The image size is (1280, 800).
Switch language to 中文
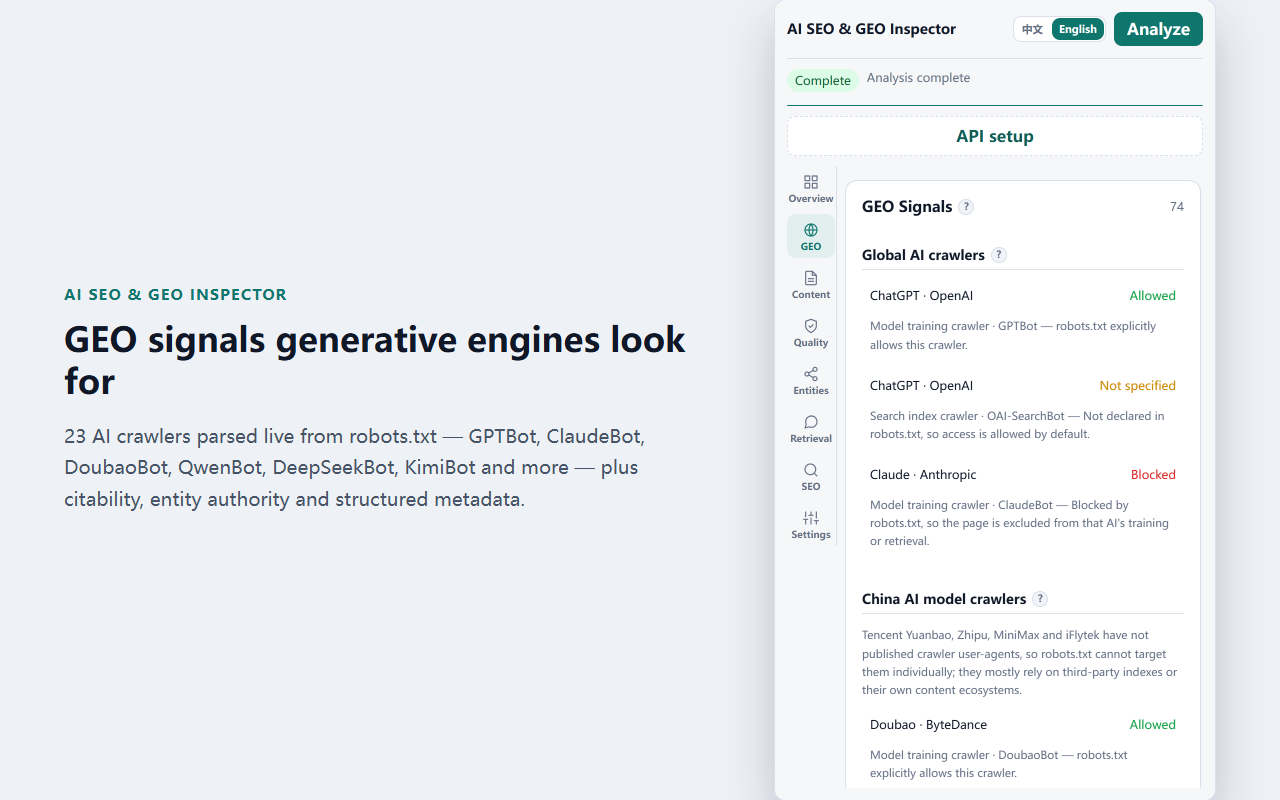pyautogui.click(x=1033, y=29)
